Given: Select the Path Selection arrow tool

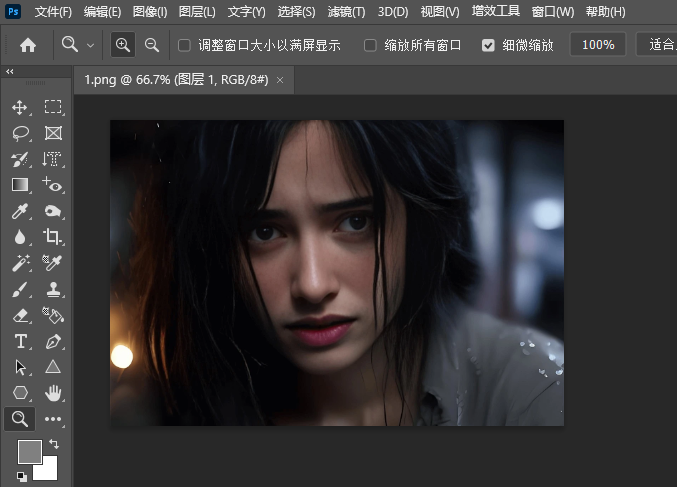Looking at the screenshot, I should click(20, 367).
